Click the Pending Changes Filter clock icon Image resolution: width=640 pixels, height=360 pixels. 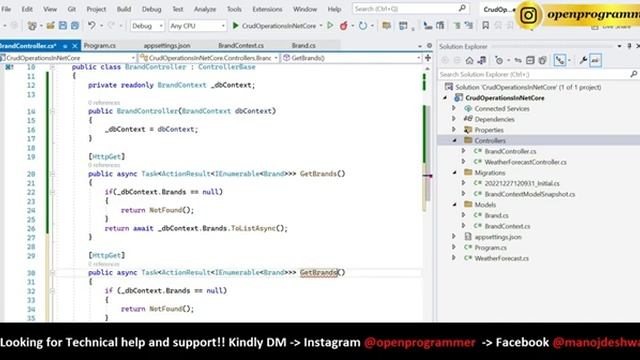click(499, 60)
